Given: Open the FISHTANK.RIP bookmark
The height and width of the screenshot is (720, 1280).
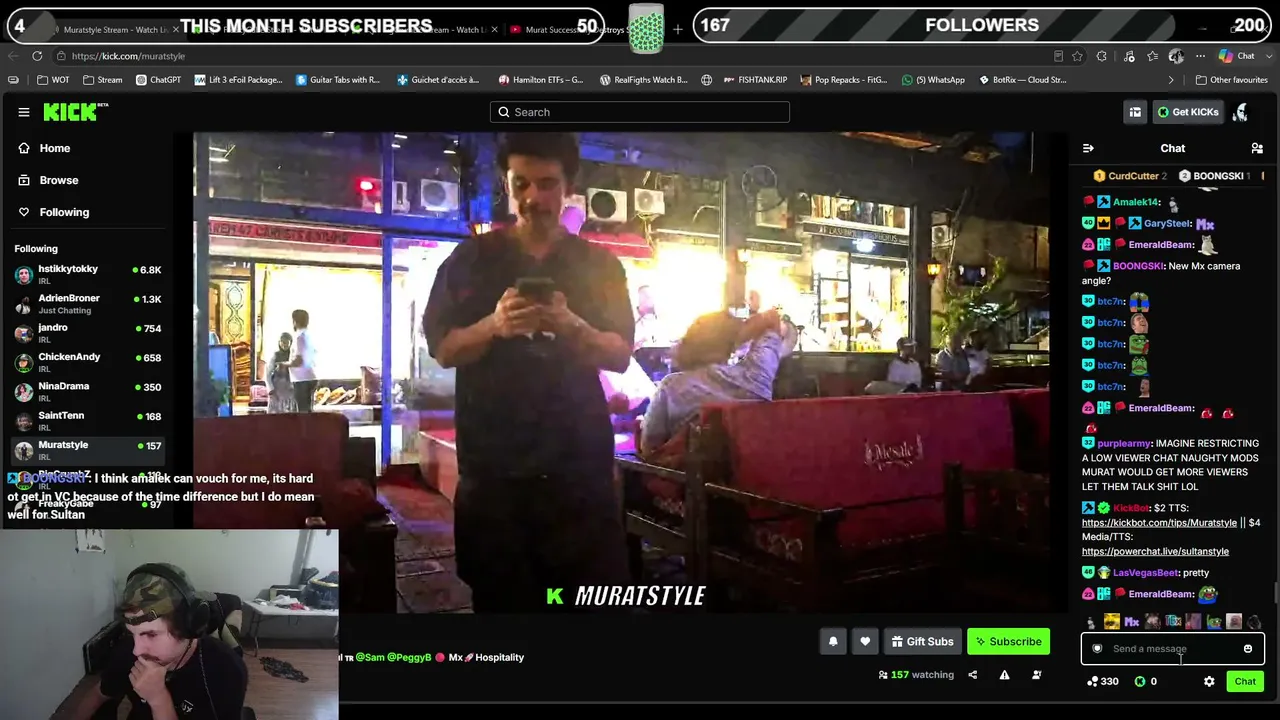Looking at the screenshot, I should 755,80.
